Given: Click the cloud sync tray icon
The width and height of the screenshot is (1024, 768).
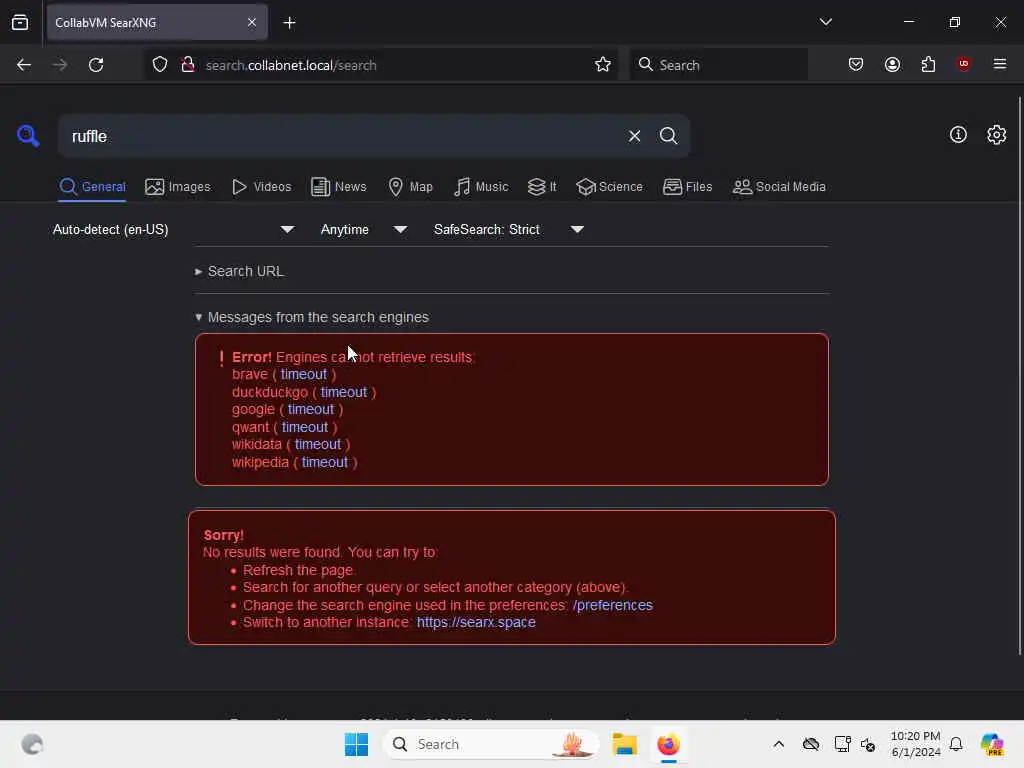Looking at the screenshot, I should [x=810, y=744].
